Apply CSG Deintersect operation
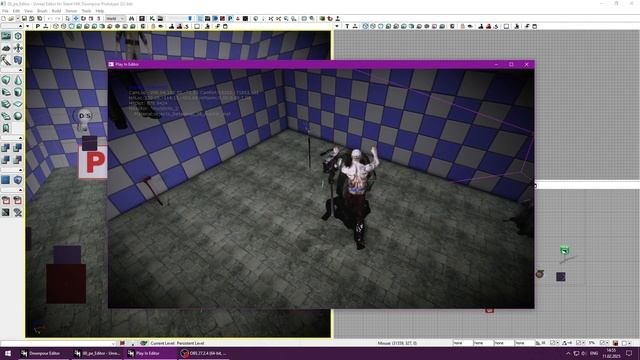The image size is (640, 360). click(x=18, y=160)
